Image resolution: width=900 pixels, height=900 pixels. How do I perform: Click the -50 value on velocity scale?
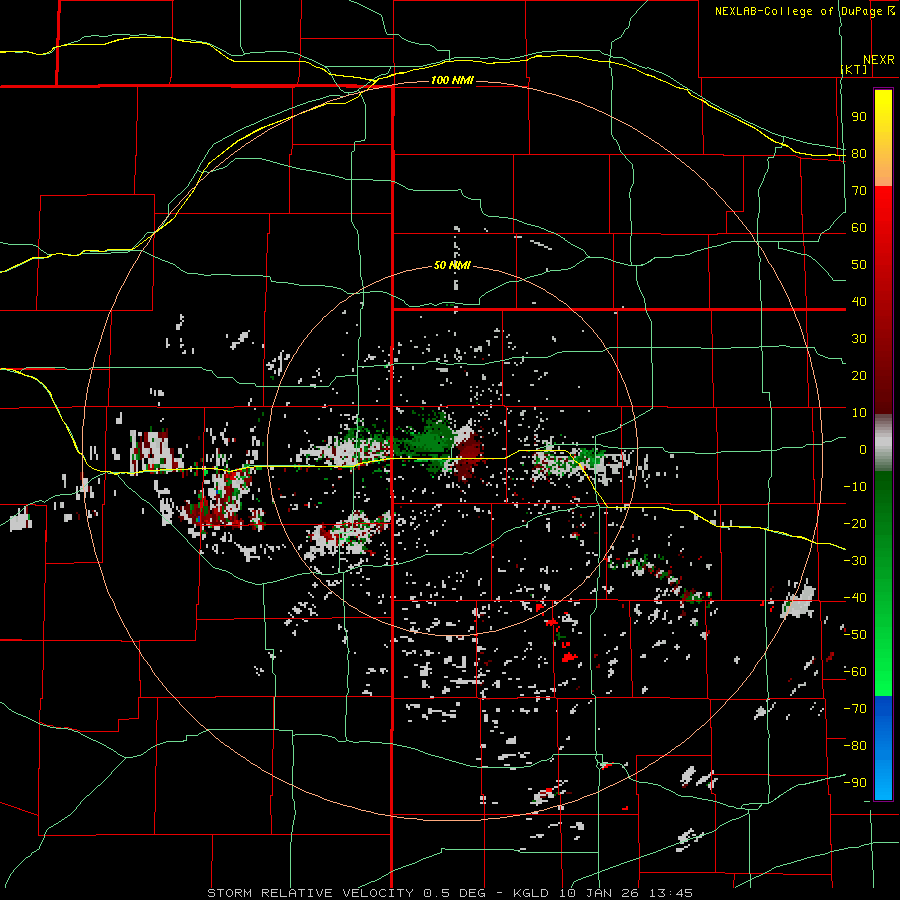pyautogui.click(x=855, y=635)
